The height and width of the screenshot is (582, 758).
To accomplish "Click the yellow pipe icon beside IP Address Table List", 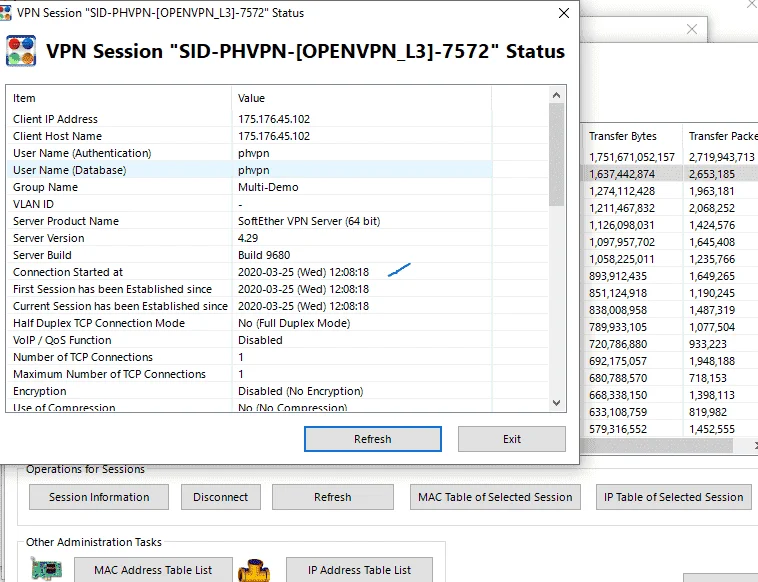I will pyautogui.click(x=254, y=570).
